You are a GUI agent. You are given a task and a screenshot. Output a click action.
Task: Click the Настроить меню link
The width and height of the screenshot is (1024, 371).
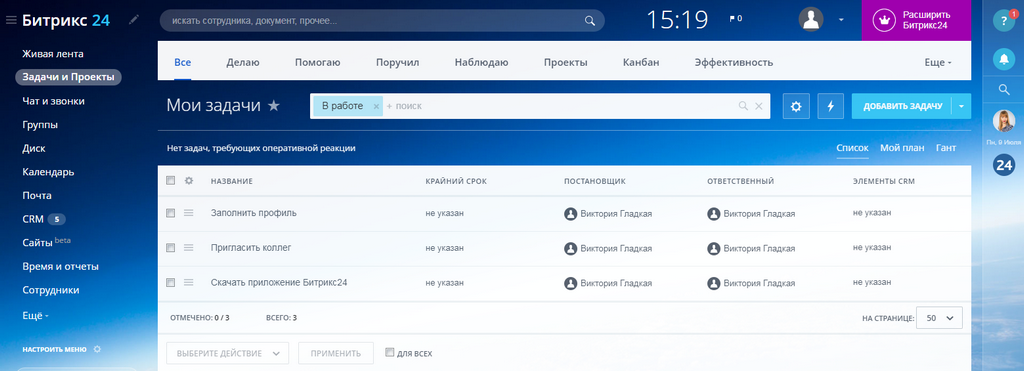tap(54, 349)
